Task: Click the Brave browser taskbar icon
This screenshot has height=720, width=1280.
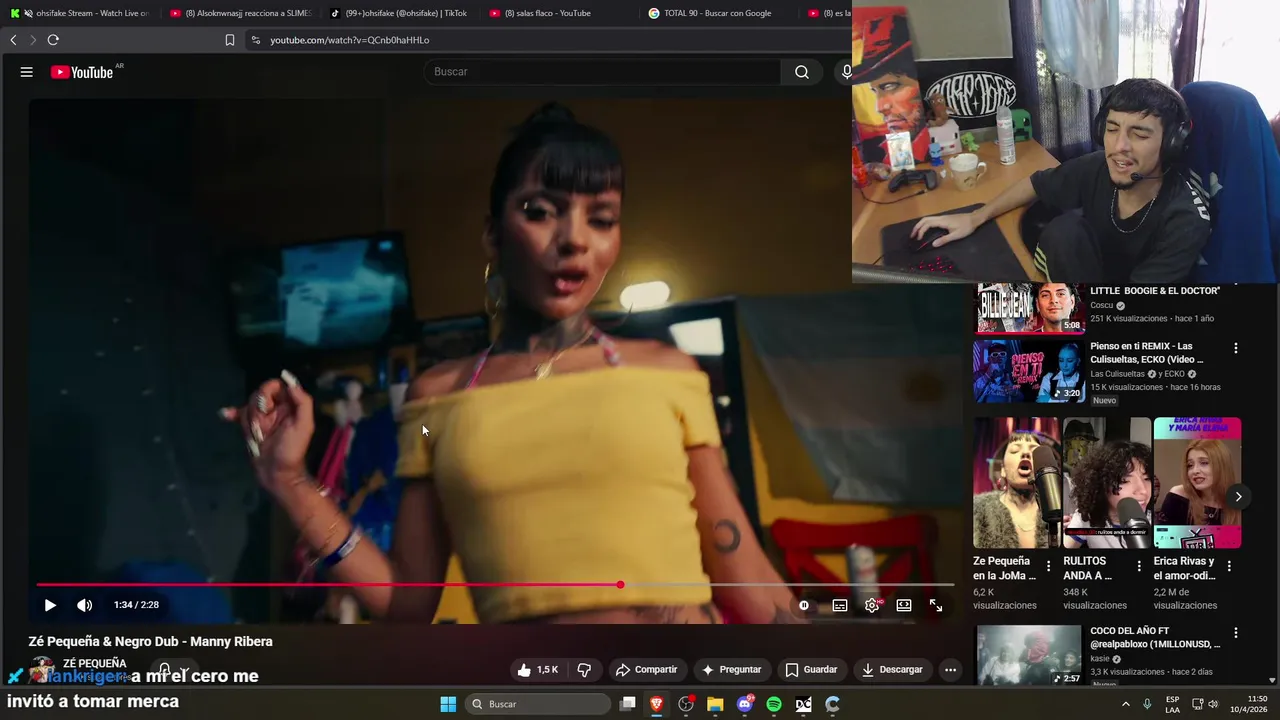Action: 656,704
